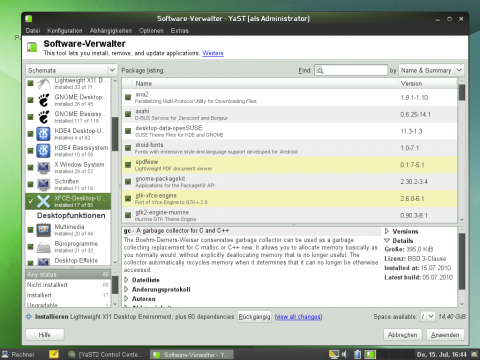The height and width of the screenshot is (360, 480).
Task: Click the package list vertical scrollbar
Action: (x=462, y=150)
